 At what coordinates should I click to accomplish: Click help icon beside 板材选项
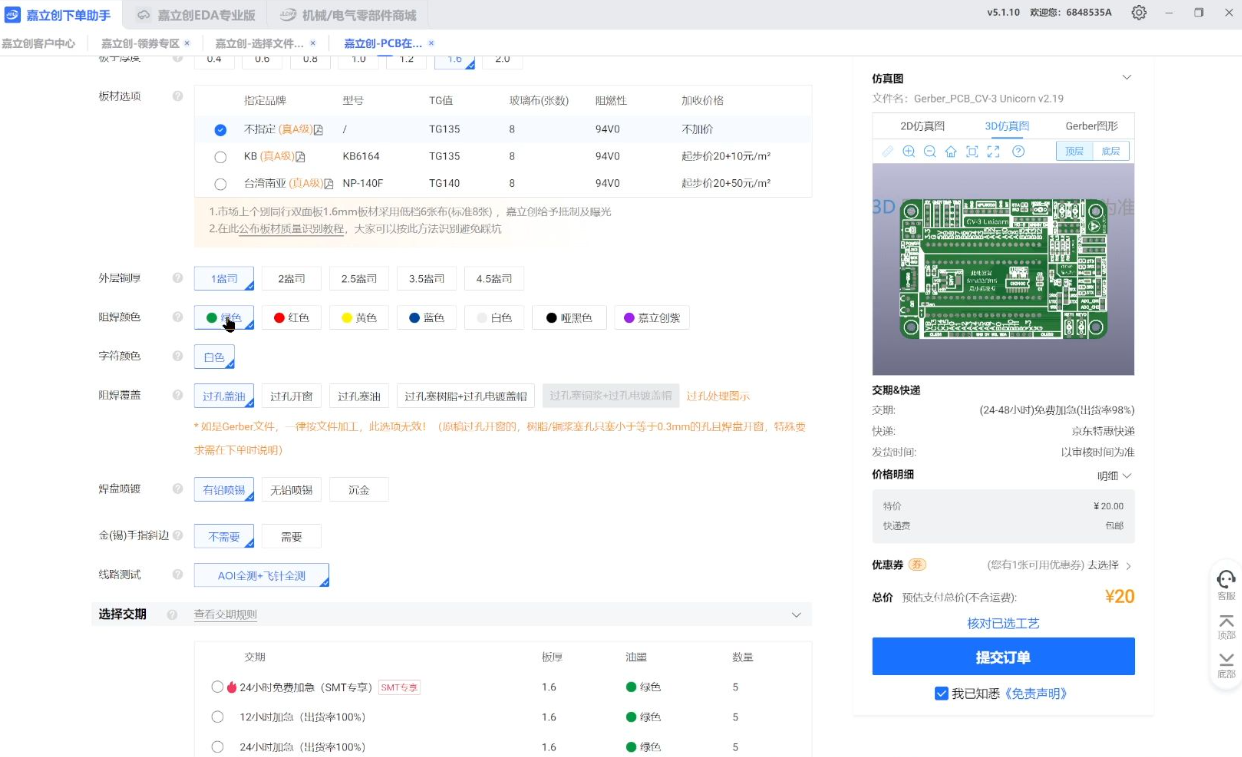tap(177, 96)
